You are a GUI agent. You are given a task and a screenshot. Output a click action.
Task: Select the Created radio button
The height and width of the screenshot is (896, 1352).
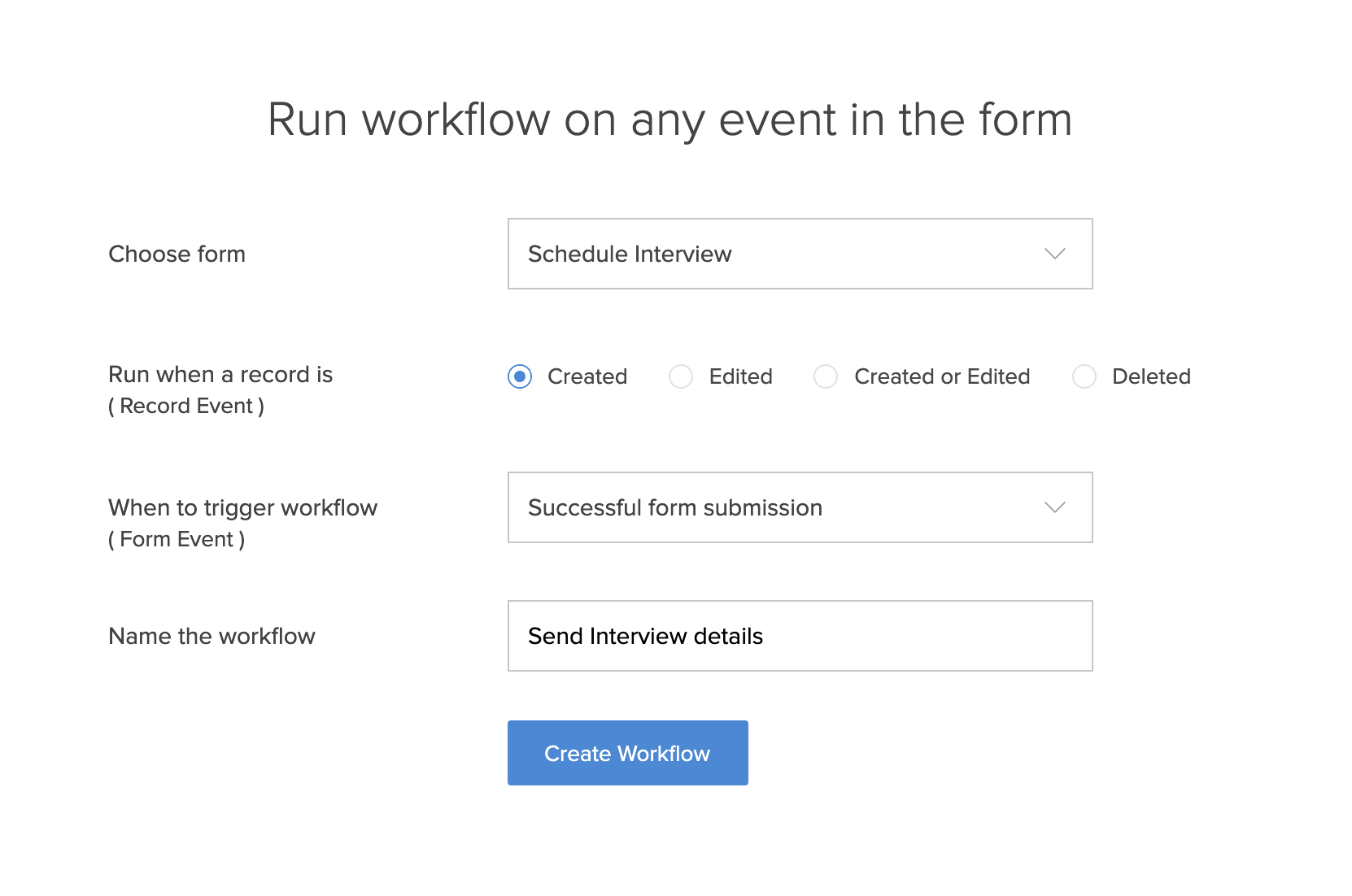coord(520,376)
